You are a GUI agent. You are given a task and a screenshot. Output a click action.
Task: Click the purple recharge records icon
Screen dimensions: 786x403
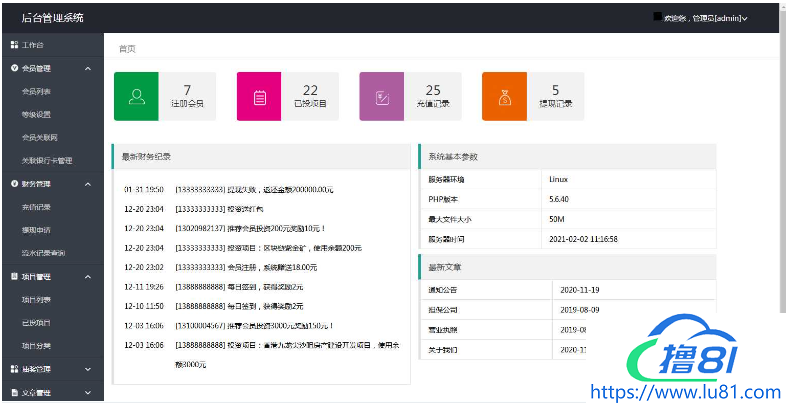[382, 96]
